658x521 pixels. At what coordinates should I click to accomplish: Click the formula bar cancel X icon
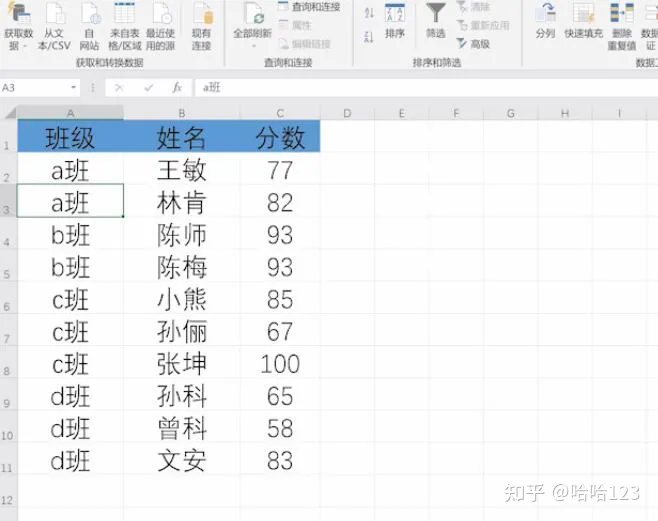(x=119, y=88)
